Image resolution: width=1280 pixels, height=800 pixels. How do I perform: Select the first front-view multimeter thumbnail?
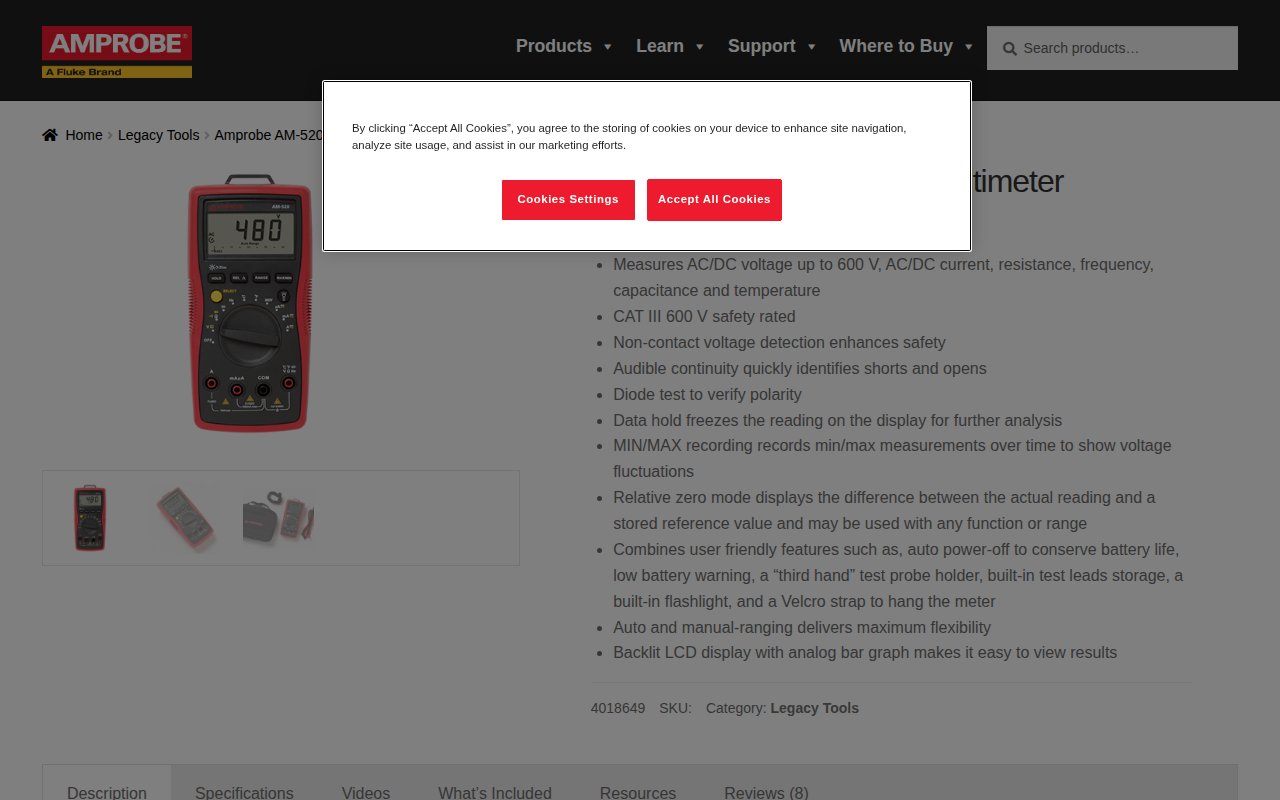[x=90, y=518]
